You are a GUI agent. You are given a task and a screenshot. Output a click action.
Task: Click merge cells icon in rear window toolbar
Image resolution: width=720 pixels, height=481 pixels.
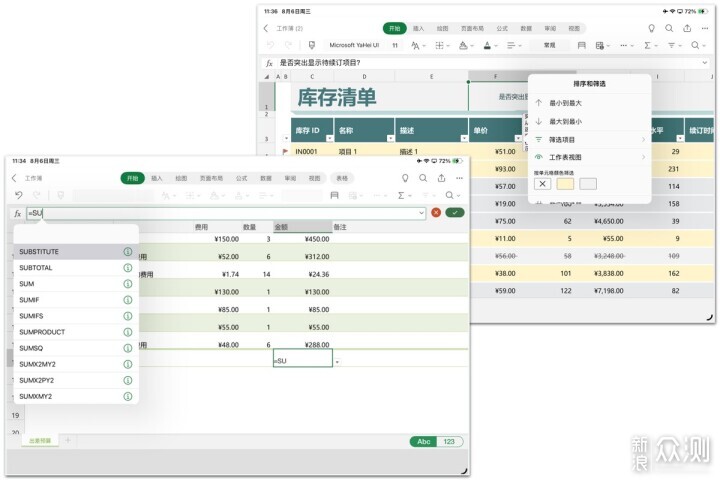pos(581,45)
